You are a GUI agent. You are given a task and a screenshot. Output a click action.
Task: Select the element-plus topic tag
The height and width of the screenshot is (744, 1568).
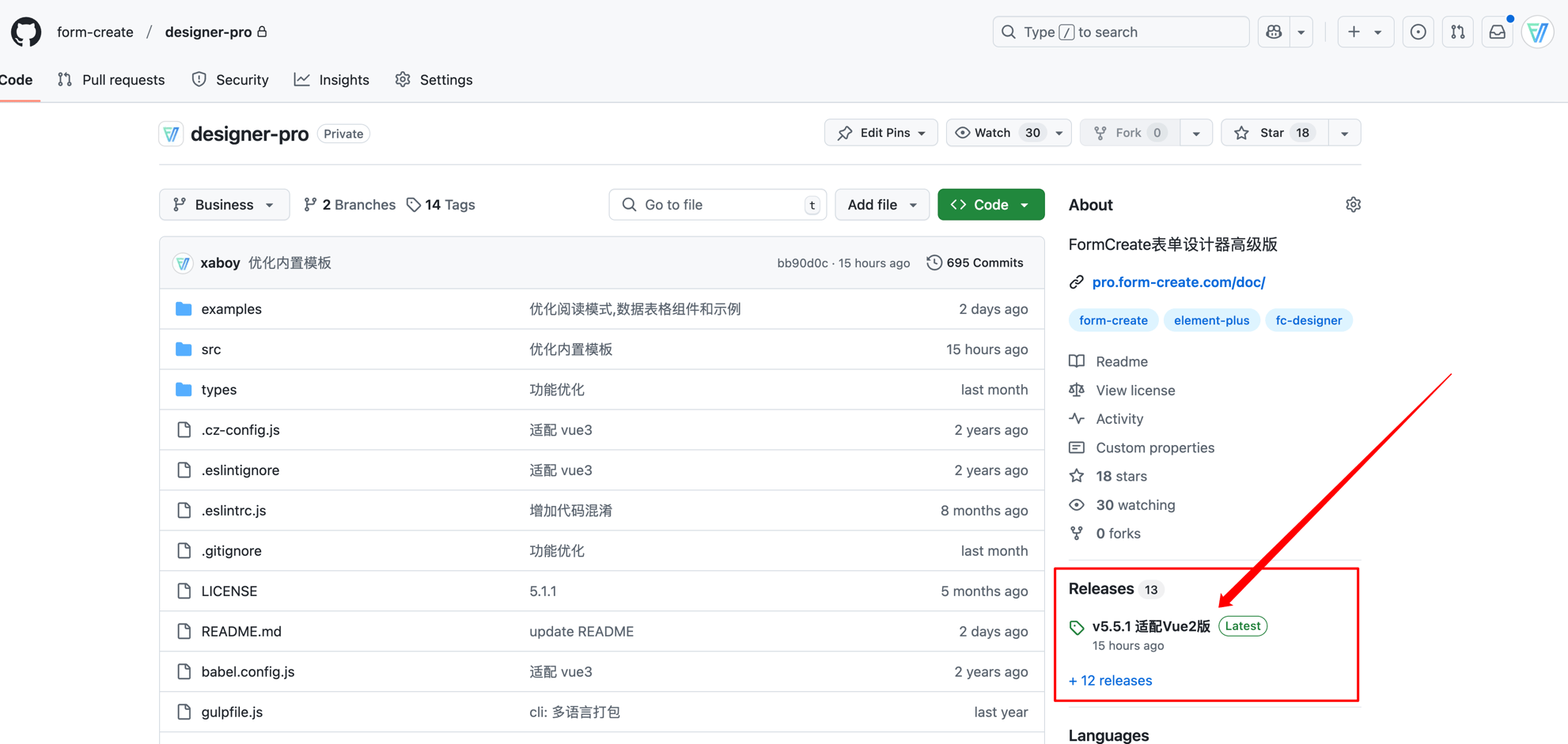(x=1211, y=320)
